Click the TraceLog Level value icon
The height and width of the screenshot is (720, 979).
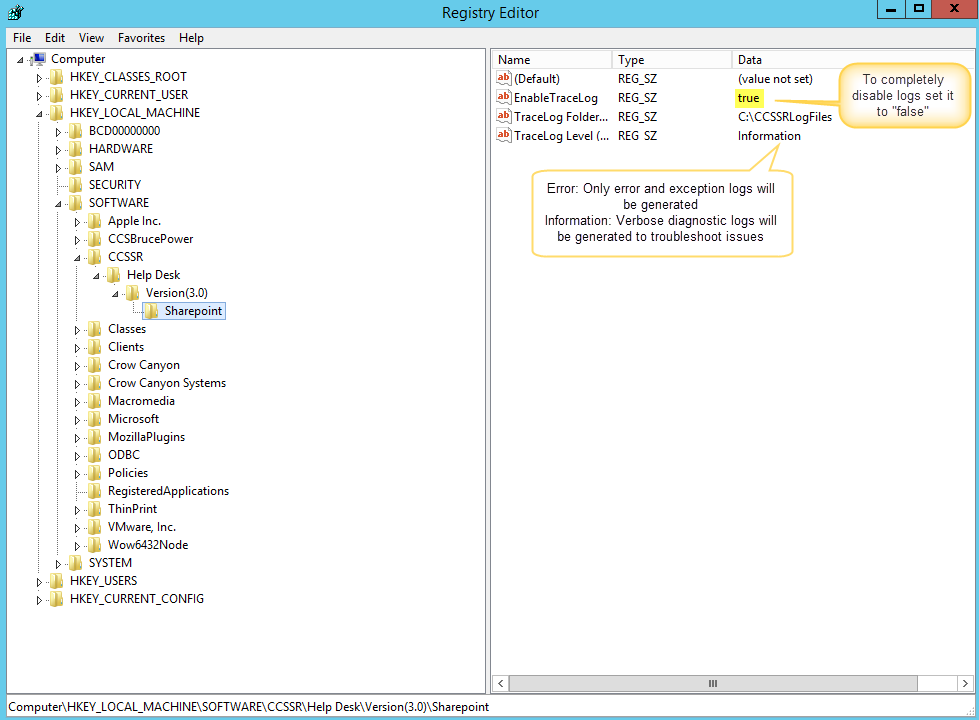click(x=504, y=136)
